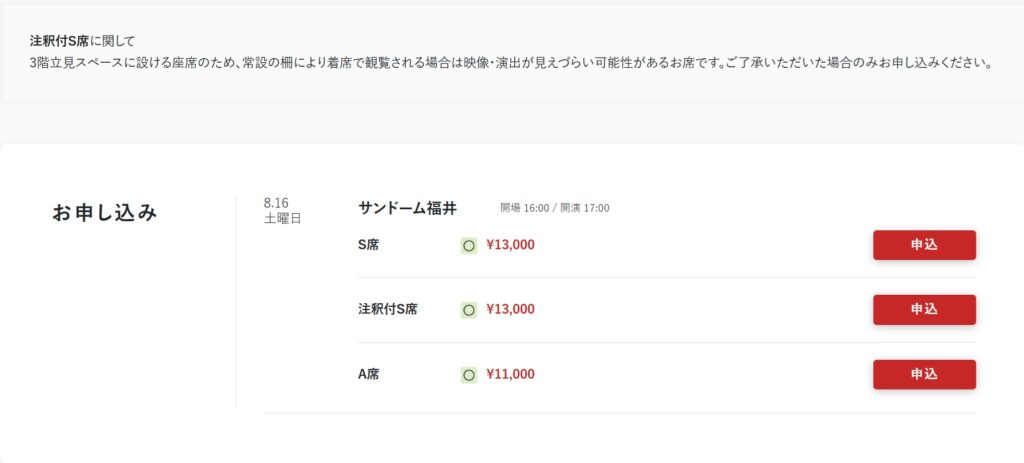Screen dimensions: 1024x463
Task: Click the 3階立見スペース notice paragraph
Action: tap(512, 65)
